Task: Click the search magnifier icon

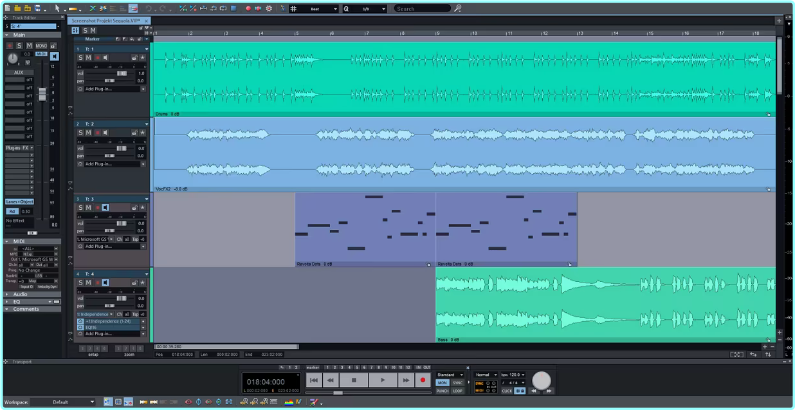Action: (457, 9)
